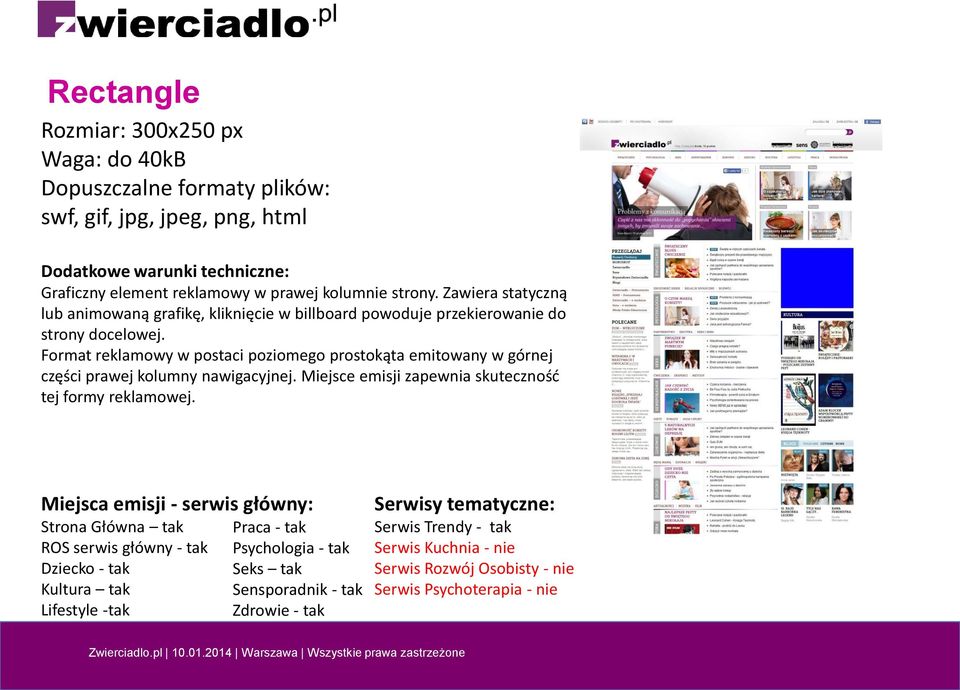The image size is (960, 690).
Task: Click the Beatles cover in the Kultura section
Action: pos(798,336)
